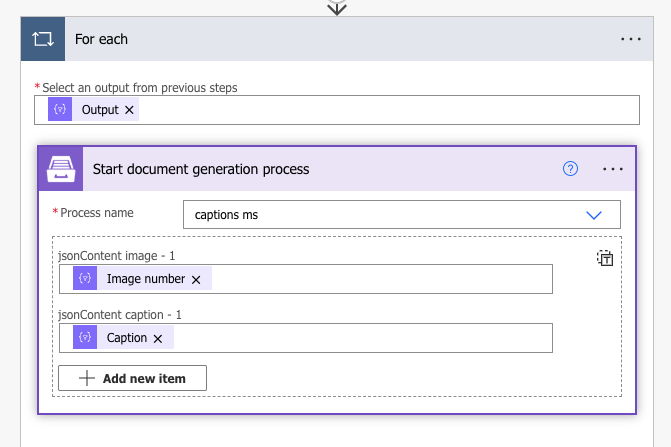Click the Caption token's variable icon
Image resolution: width=671 pixels, height=447 pixels.
click(x=86, y=338)
